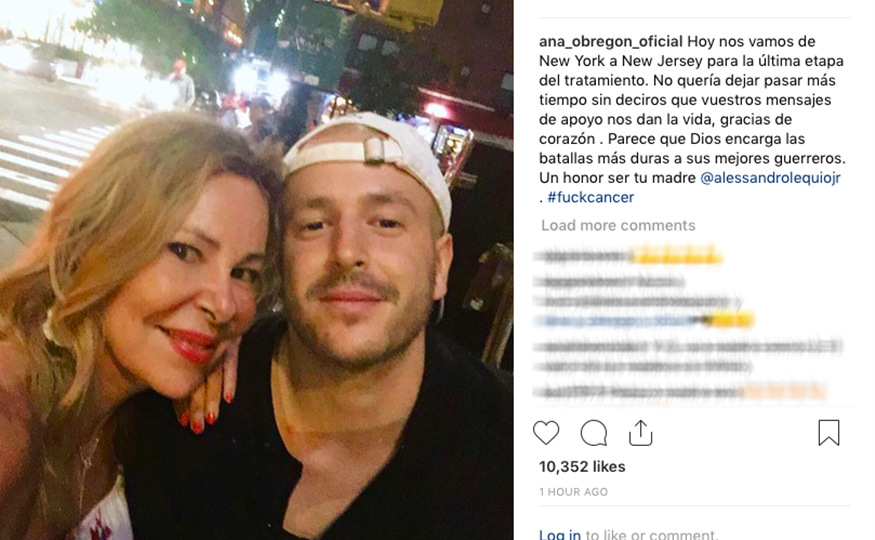Save the post with the bookmark icon
Viewport: 875px width, 540px height.
click(x=829, y=433)
